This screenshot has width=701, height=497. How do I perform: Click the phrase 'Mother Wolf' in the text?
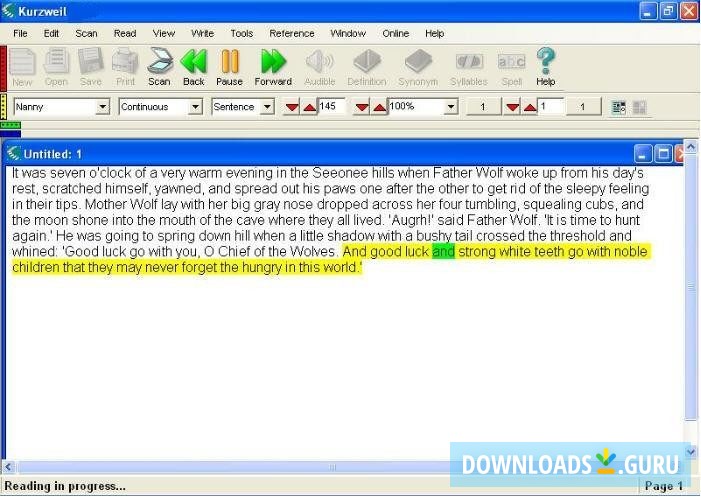pyautogui.click(x=121, y=205)
